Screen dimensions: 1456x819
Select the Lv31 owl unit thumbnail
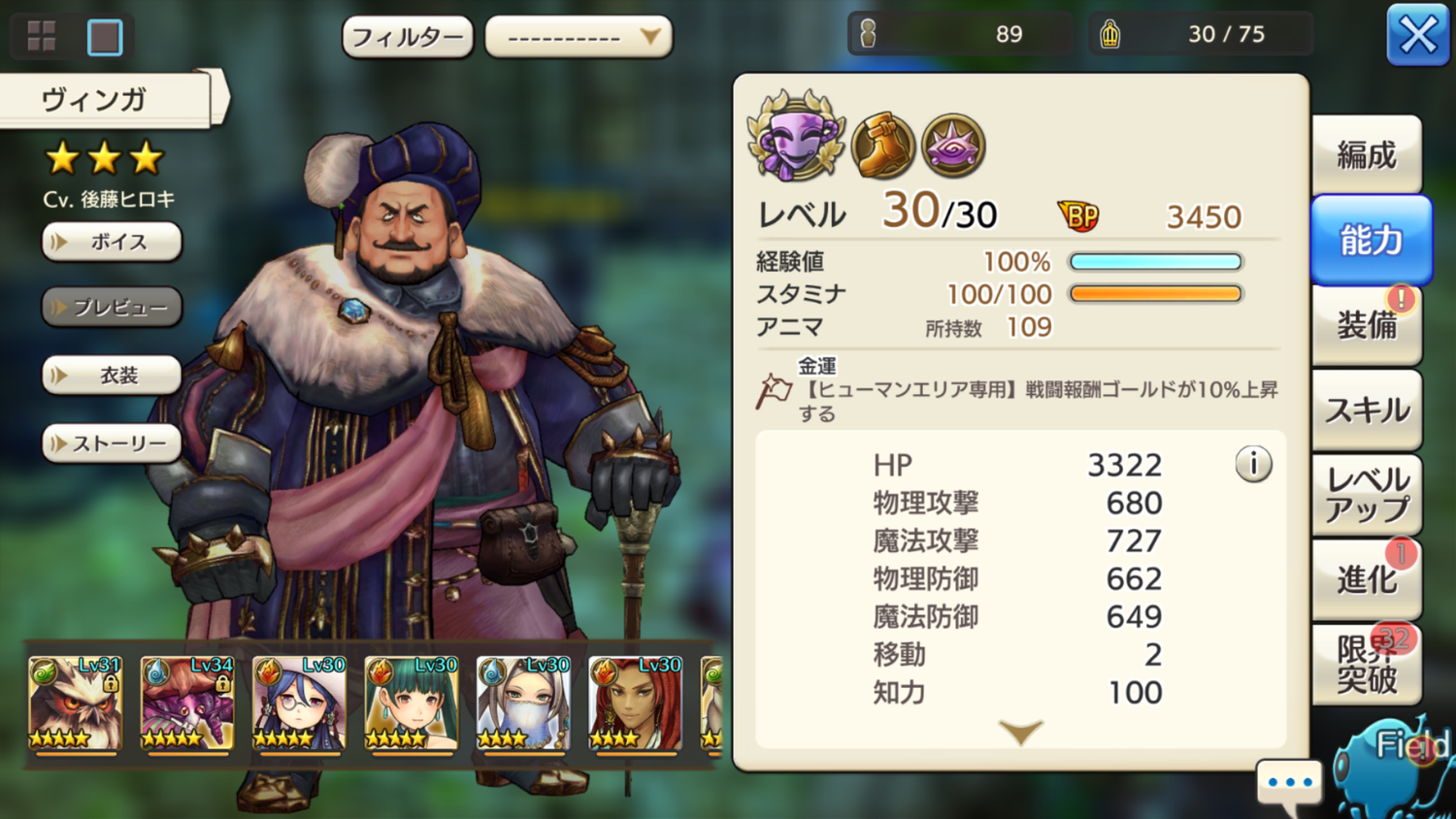point(75,704)
